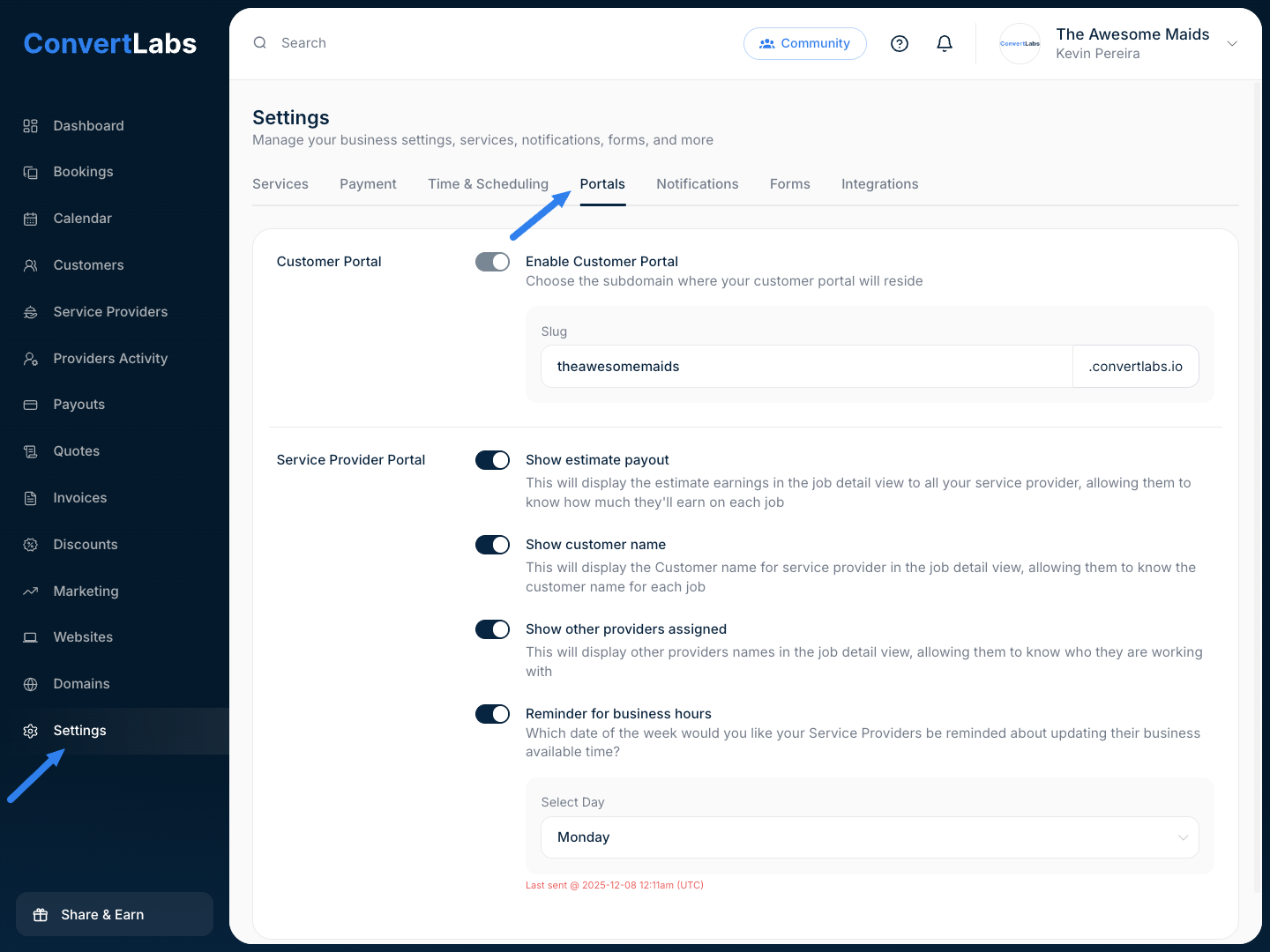Select the Discounts badge icon

pos(31,545)
